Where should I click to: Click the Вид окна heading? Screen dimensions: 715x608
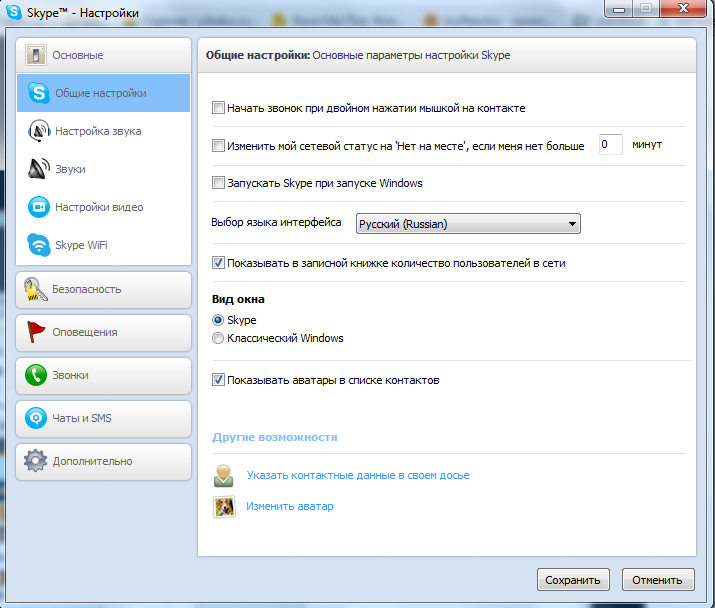238,299
